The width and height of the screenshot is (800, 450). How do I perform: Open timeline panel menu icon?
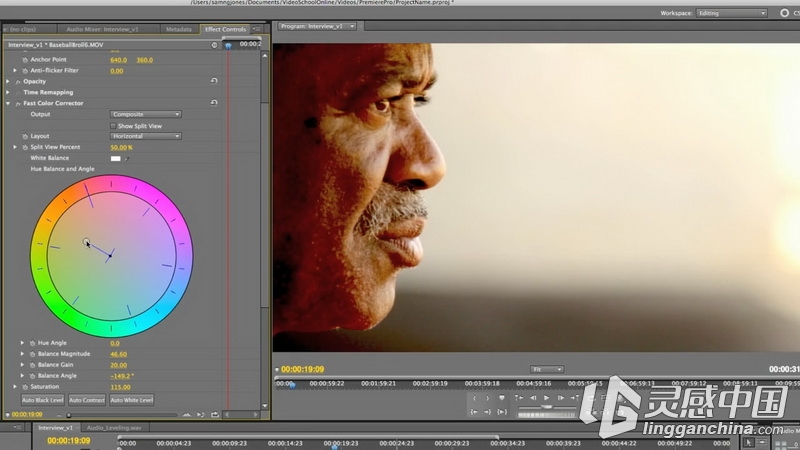pyautogui.click(x=17, y=428)
